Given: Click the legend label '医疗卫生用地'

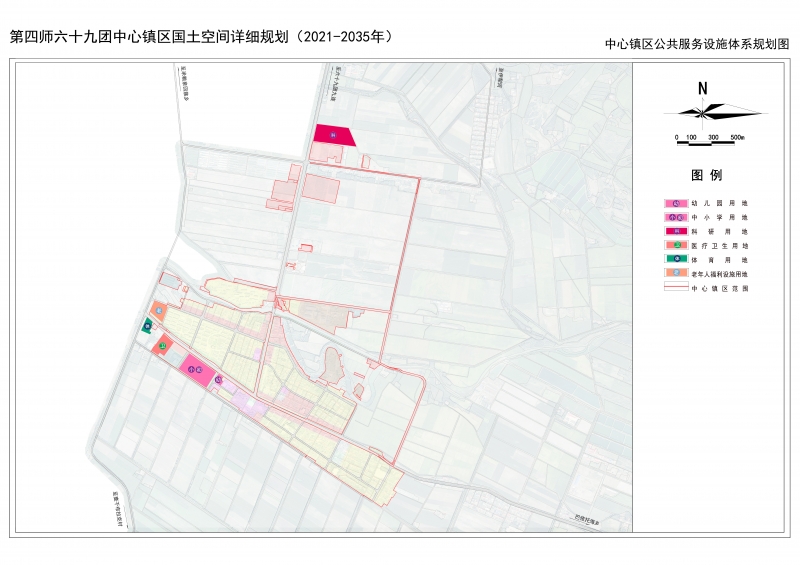Looking at the screenshot, I should click(x=719, y=246).
